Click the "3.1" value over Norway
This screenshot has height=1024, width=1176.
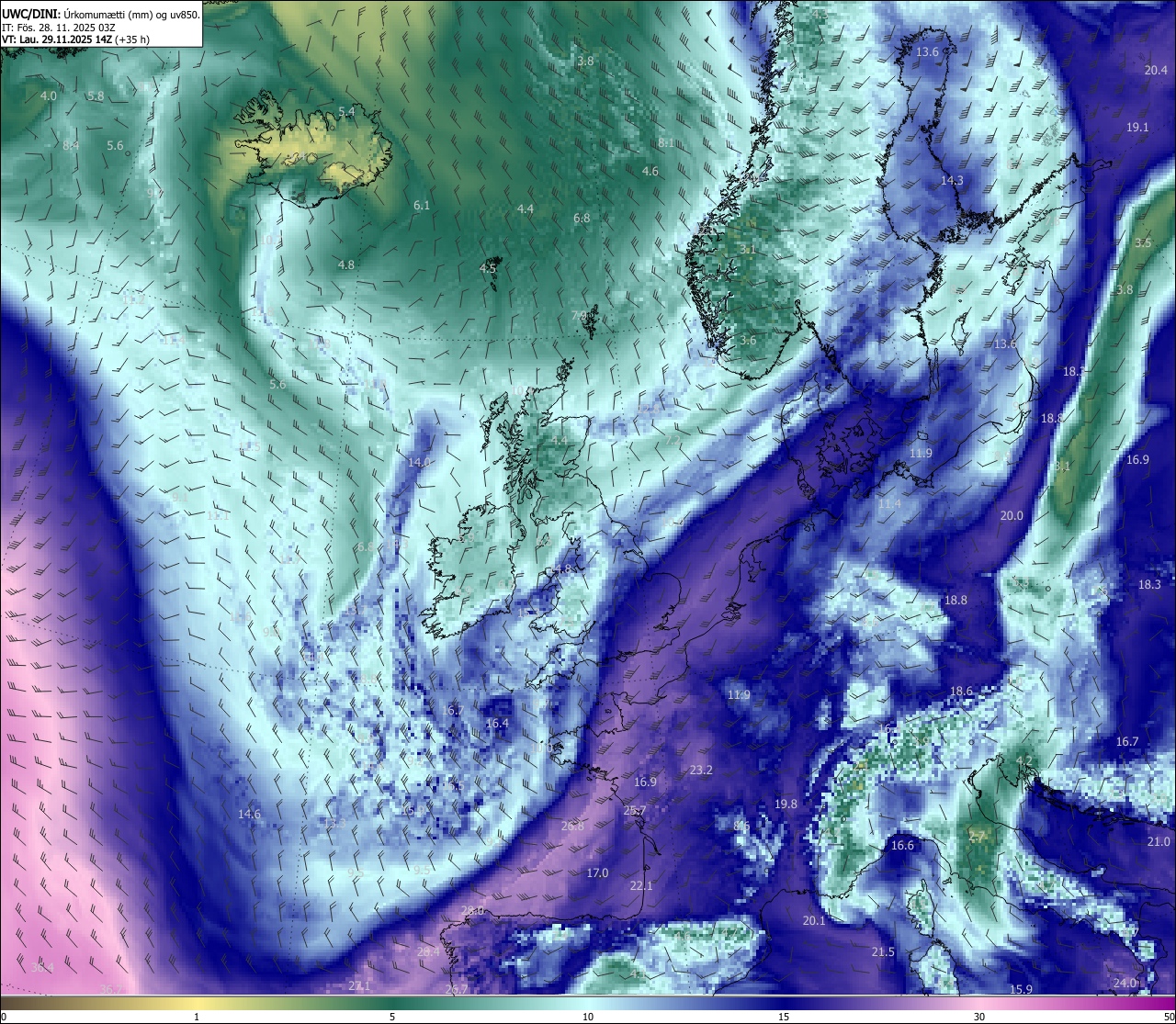[x=748, y=250]
